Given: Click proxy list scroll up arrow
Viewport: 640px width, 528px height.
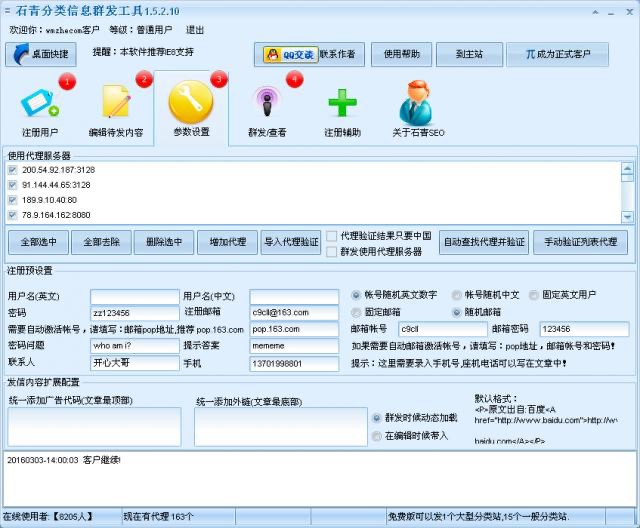Looking at the screenshot, I should coord(627,168).
